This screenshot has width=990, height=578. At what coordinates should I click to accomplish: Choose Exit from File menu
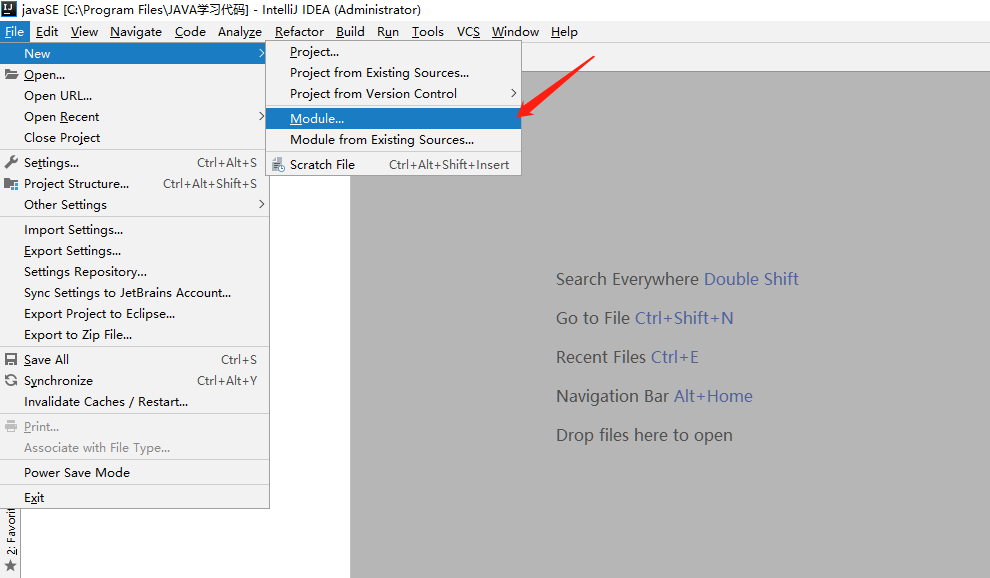[134, 498]
